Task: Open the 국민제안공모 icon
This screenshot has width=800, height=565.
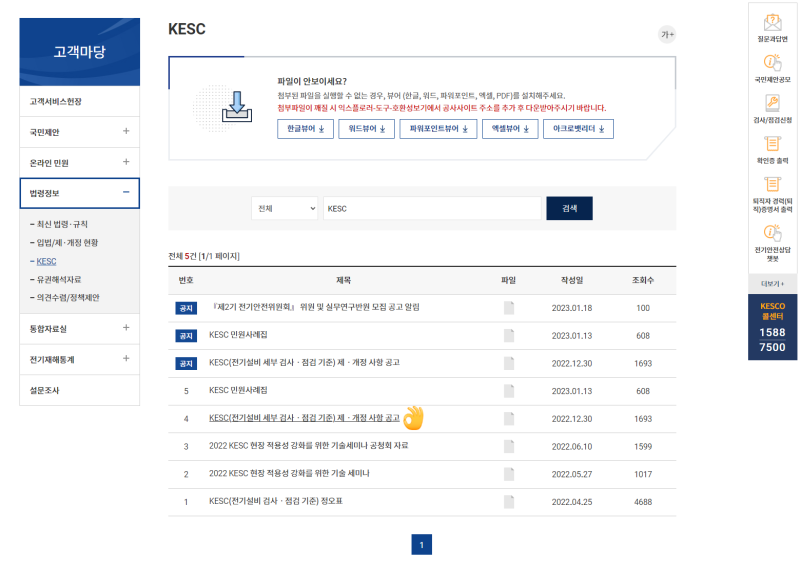Action: (x=772, y=63)
